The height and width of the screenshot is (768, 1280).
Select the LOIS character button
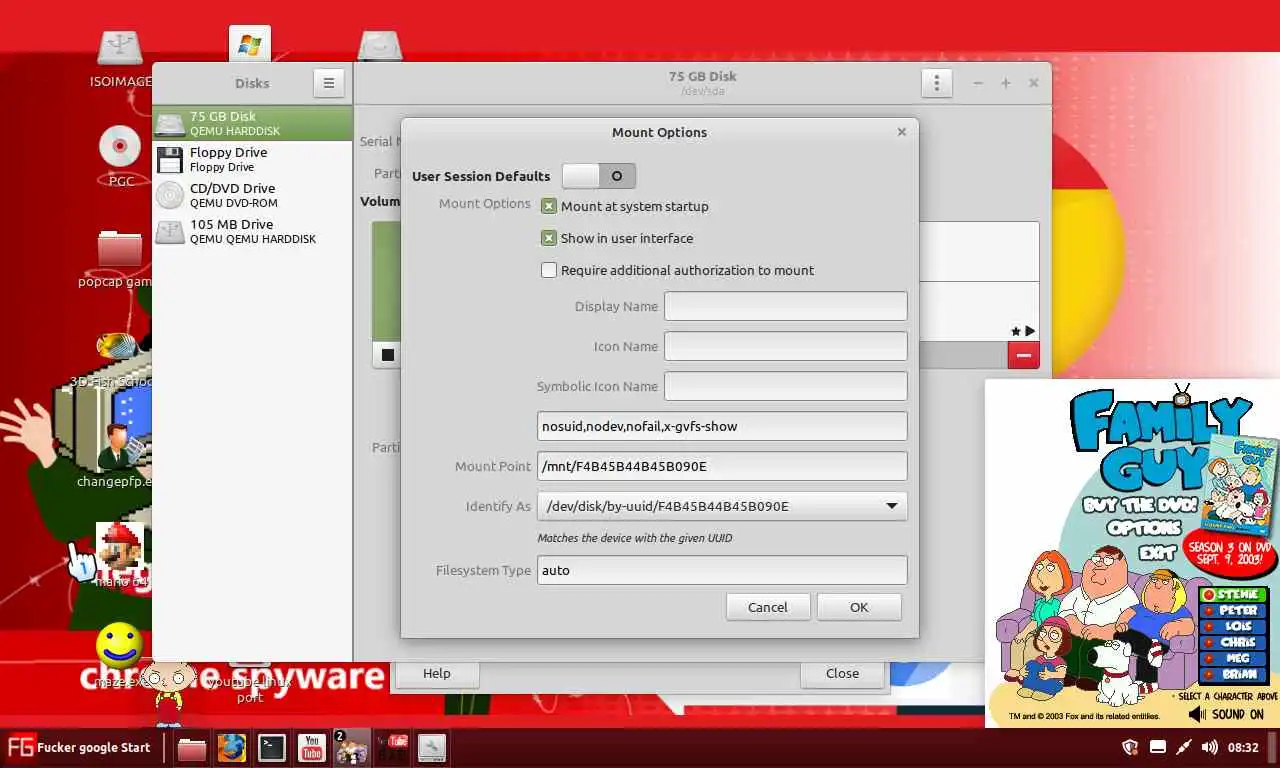tap(1235, 627)
